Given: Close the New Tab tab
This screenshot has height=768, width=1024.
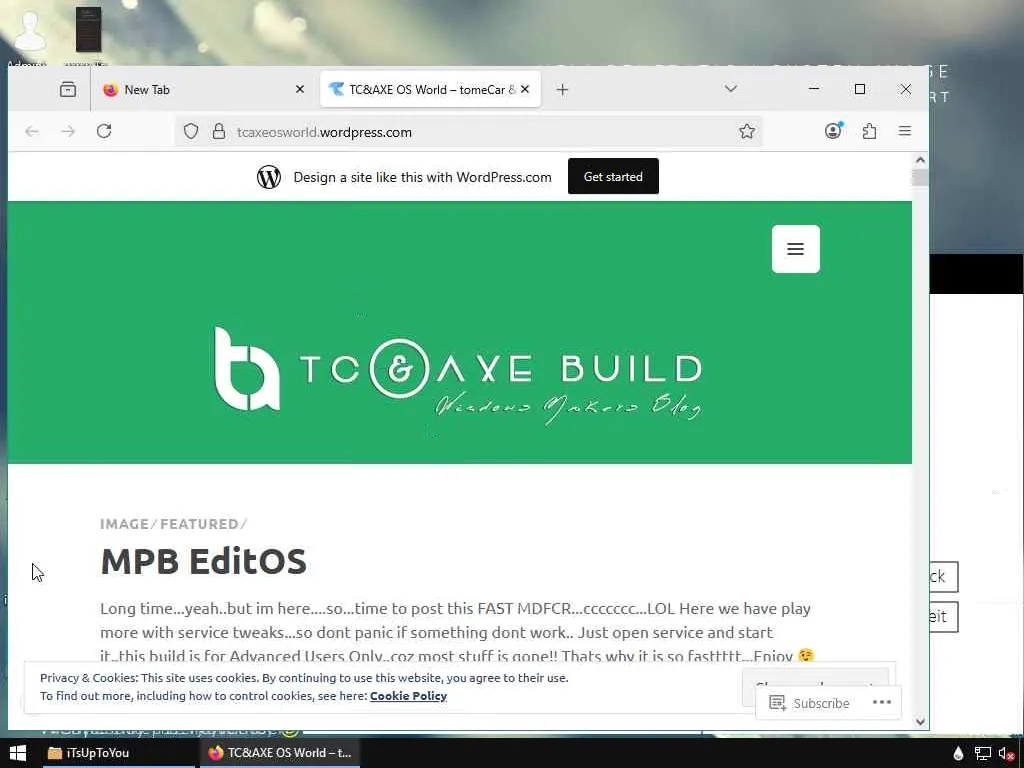Looking at the screenshot, I should [x=300, y=89].
